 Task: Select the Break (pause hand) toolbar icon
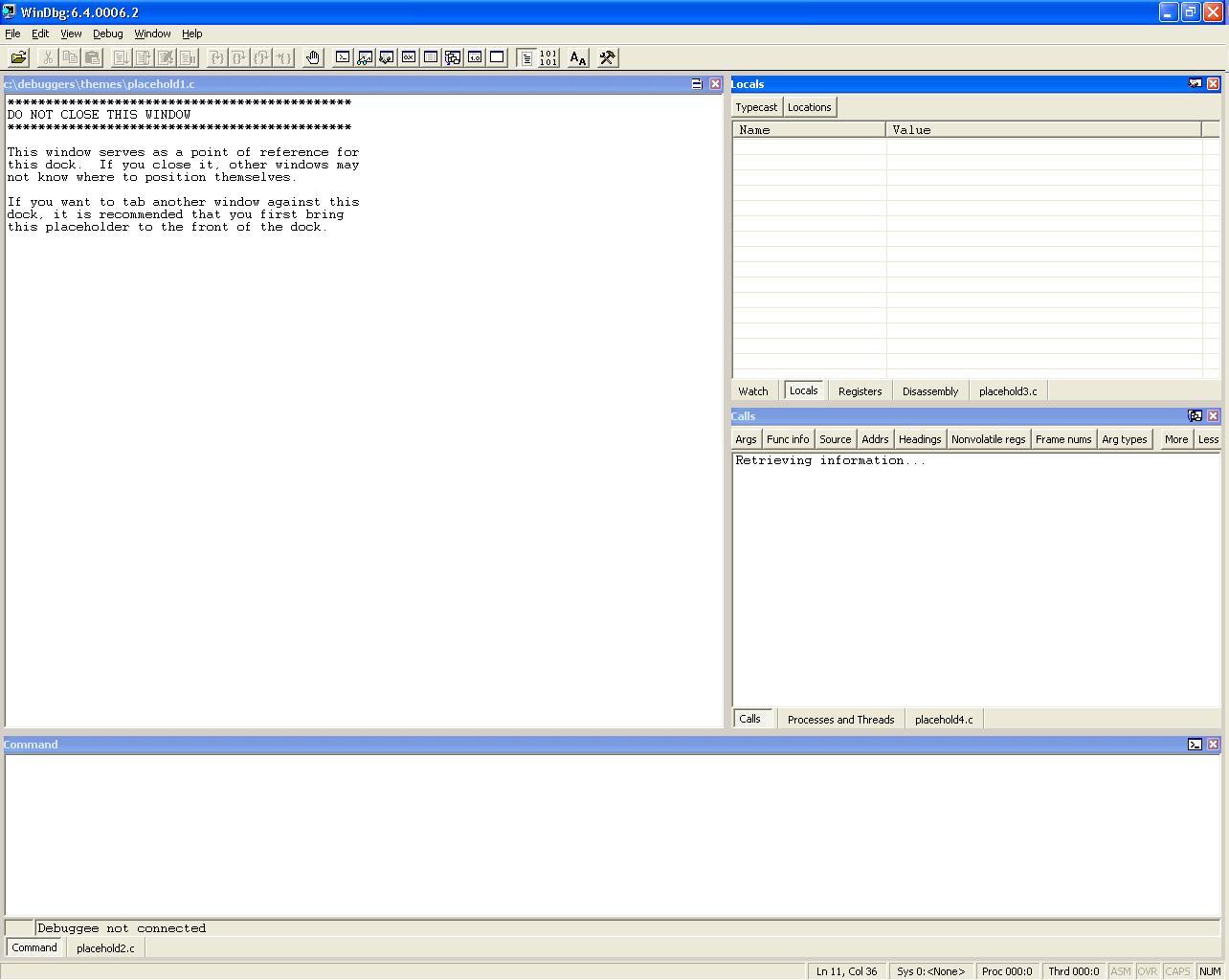[x=312, y=57]
